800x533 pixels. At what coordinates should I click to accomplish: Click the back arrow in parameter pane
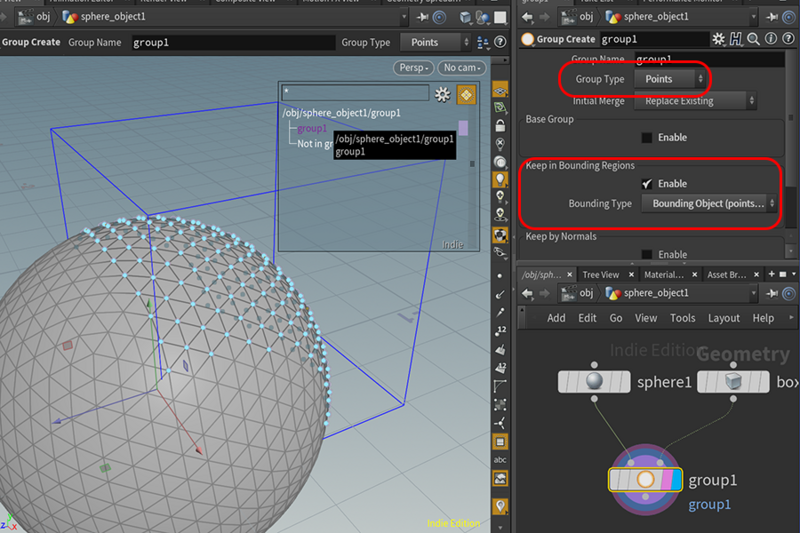point(528,17)
